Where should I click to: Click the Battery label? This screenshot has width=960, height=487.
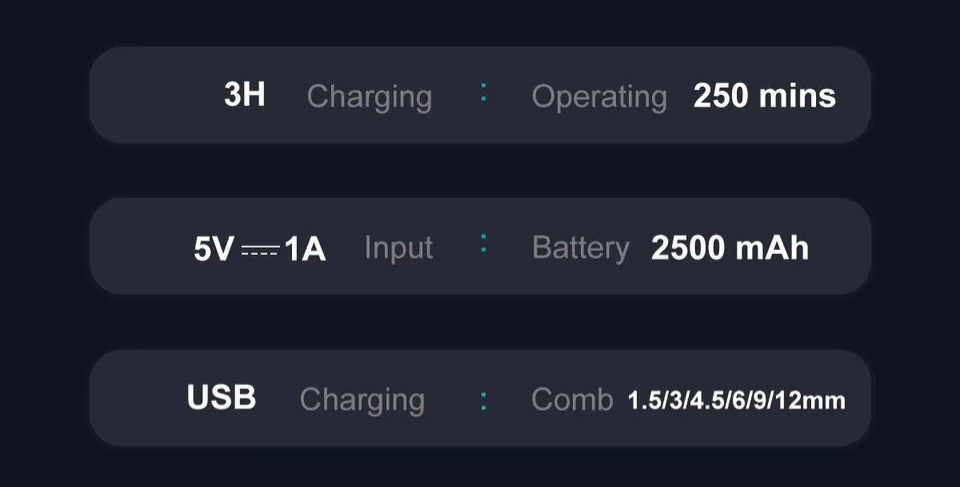[580, 248]
